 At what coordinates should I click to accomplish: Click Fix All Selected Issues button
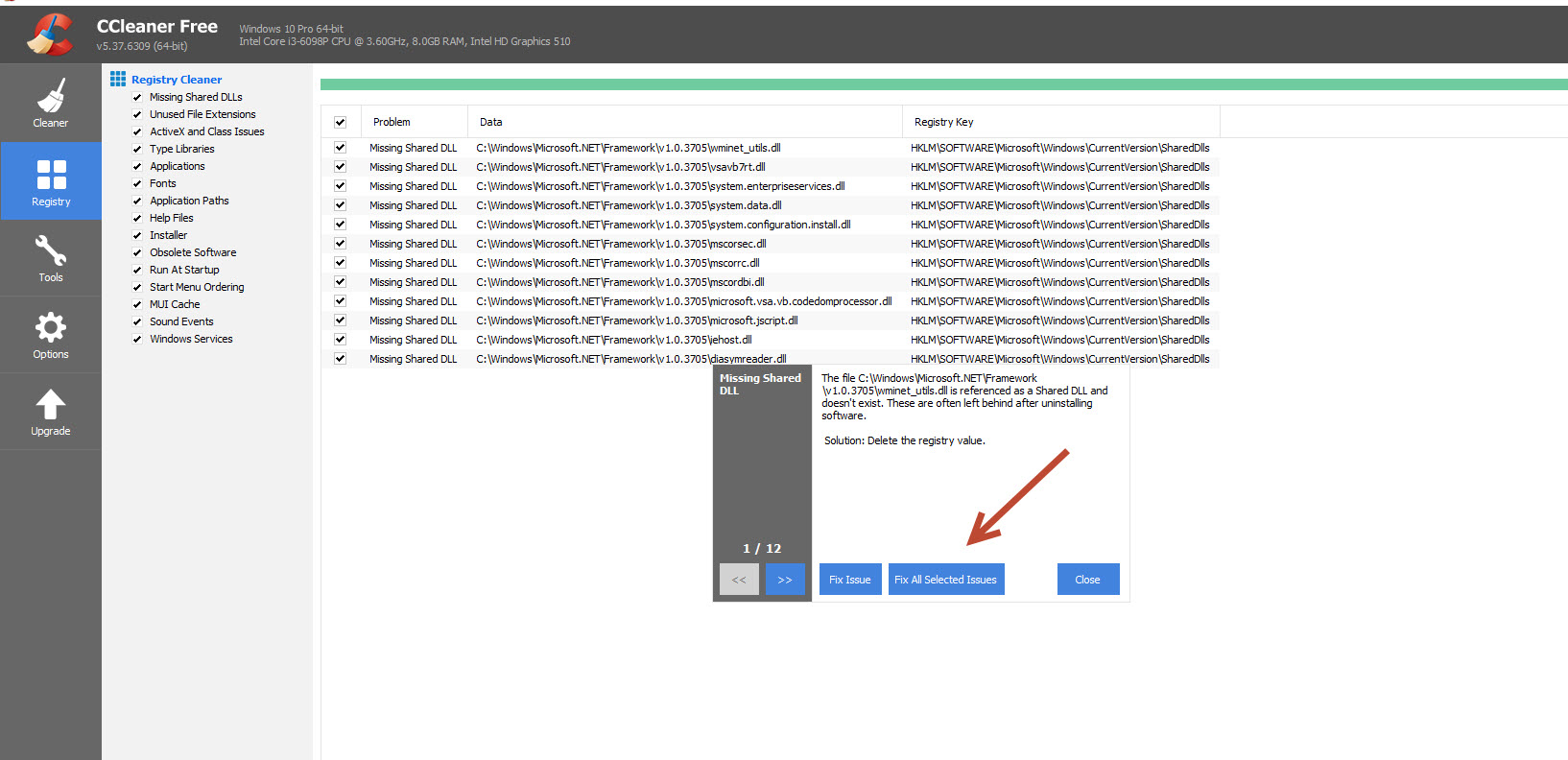[x=946, y=580]
